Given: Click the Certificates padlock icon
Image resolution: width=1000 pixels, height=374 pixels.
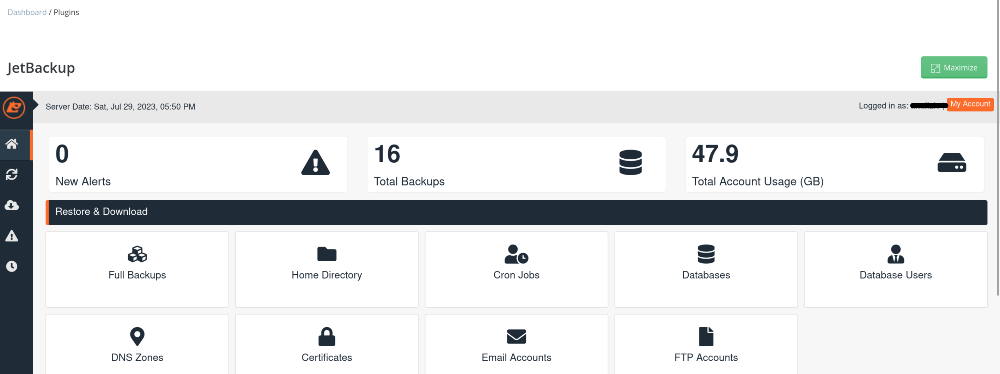Looking at the screenshot, I should click(x=327, y=336).
